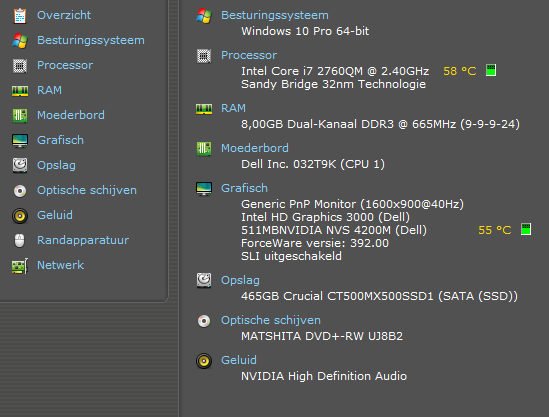Click the Netwerk card icon in sidebar

pos(20,266)
